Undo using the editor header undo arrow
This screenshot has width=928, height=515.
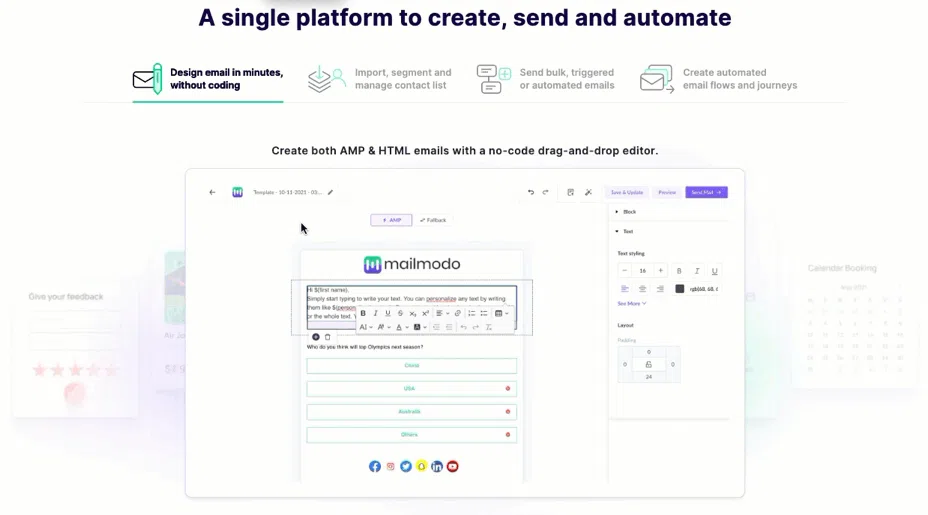click(531, 192)
